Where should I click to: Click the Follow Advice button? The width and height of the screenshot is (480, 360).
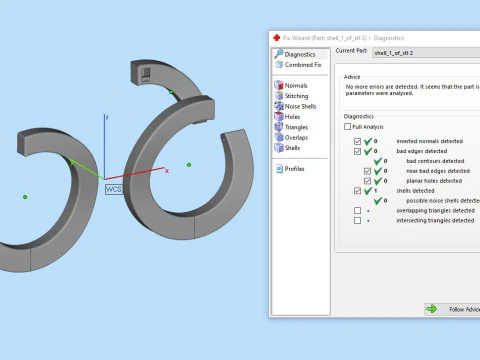pos(452,309)
